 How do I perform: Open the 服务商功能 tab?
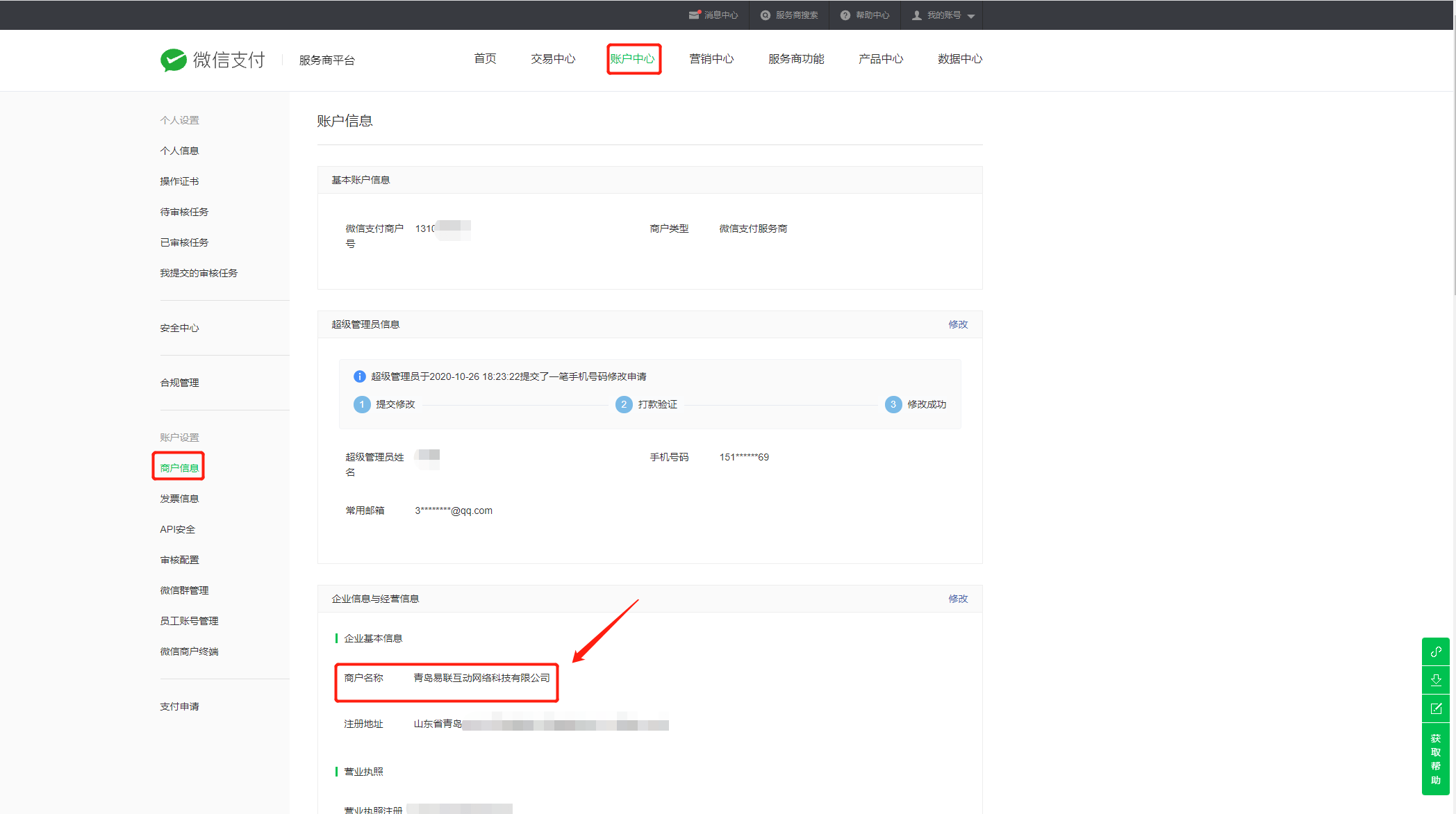pyautogui.click(x=796, y=59)
